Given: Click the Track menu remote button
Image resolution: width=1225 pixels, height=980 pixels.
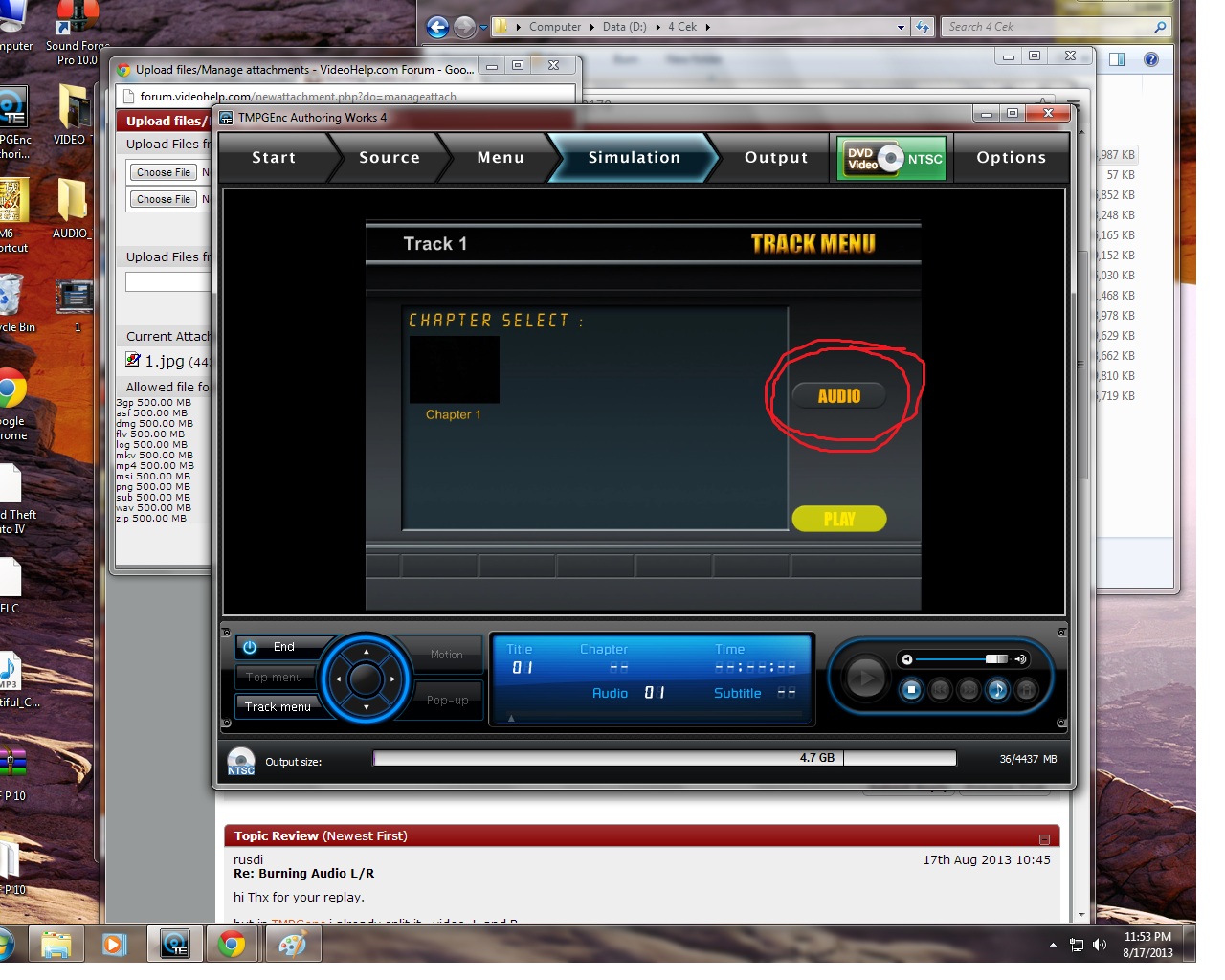Looking at the screenshot, I should tap(278, 706).
